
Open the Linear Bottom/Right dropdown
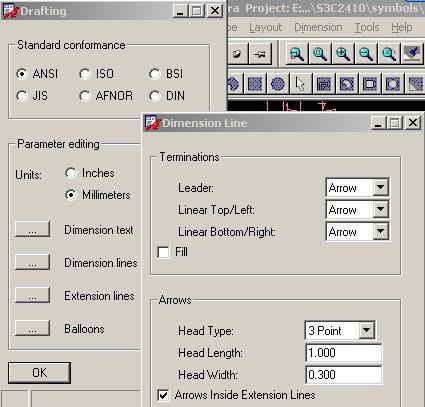click(x=380, y=231)
